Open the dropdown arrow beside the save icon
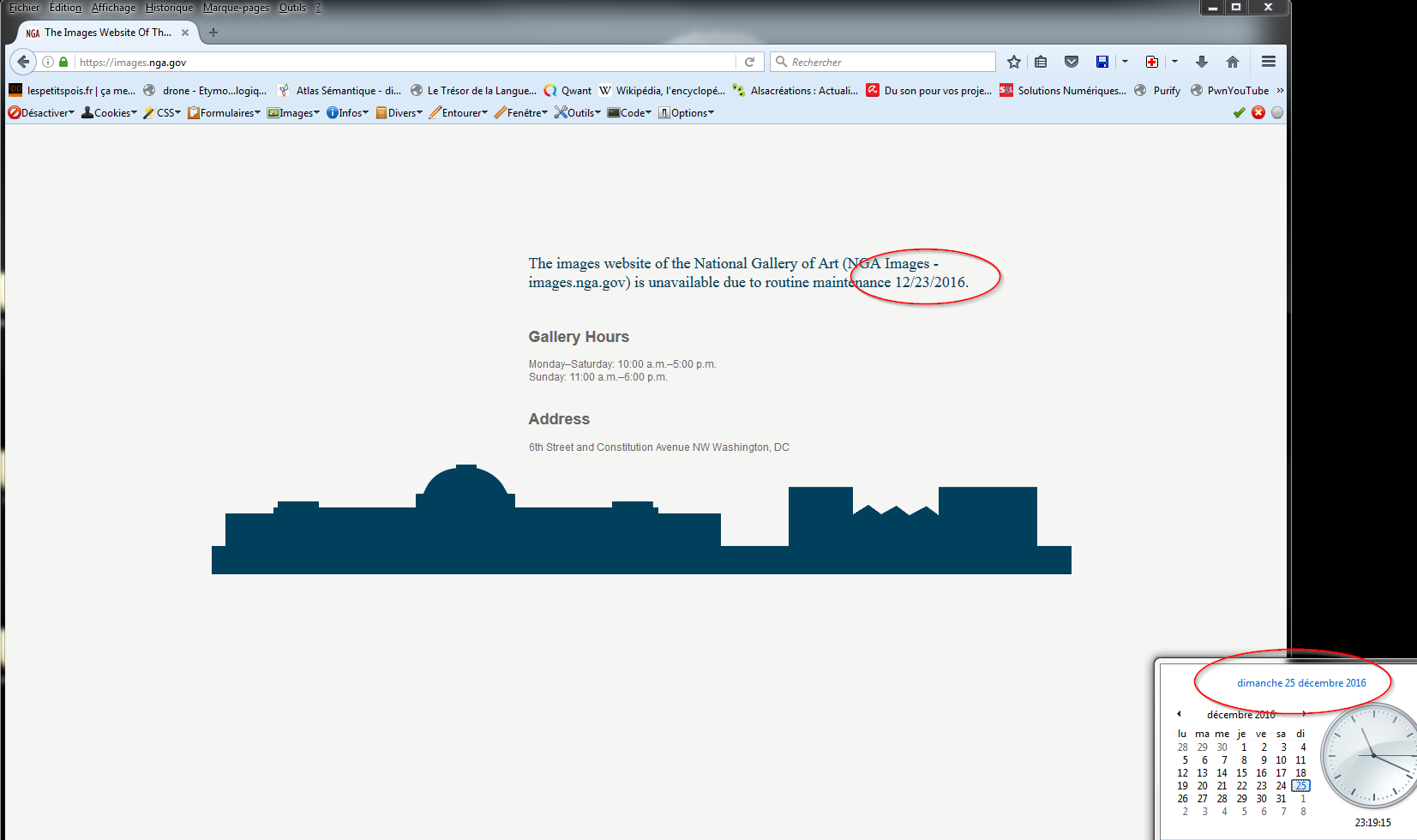 tap(1125, 62)
